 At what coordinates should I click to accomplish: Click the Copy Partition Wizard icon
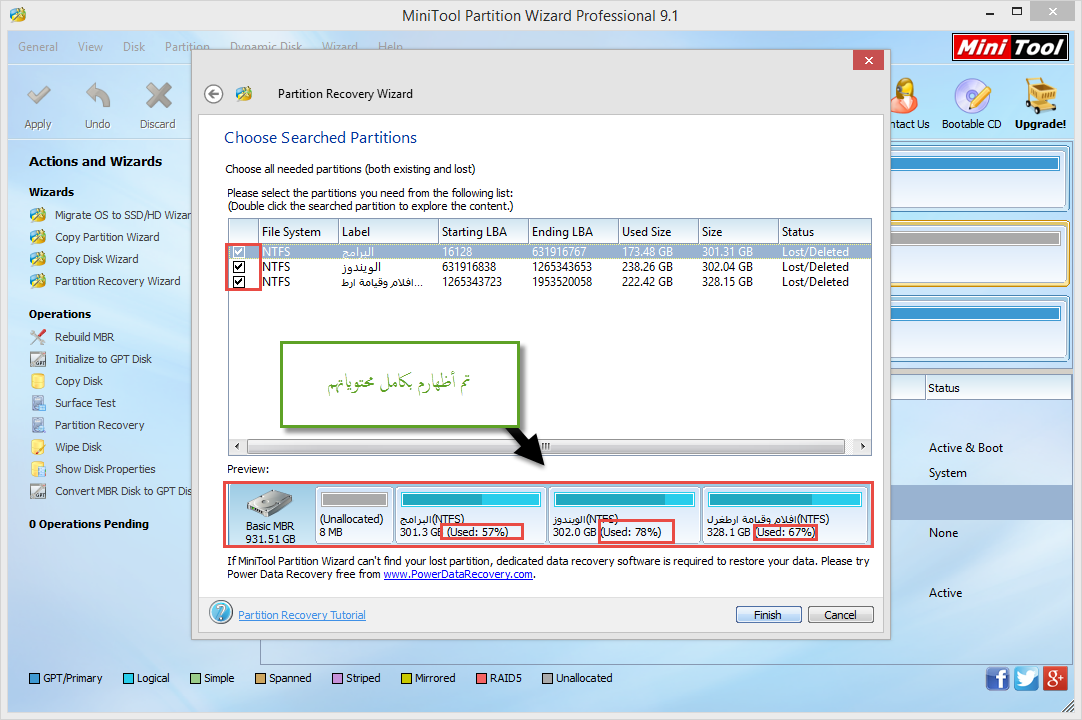click(38, 237)
